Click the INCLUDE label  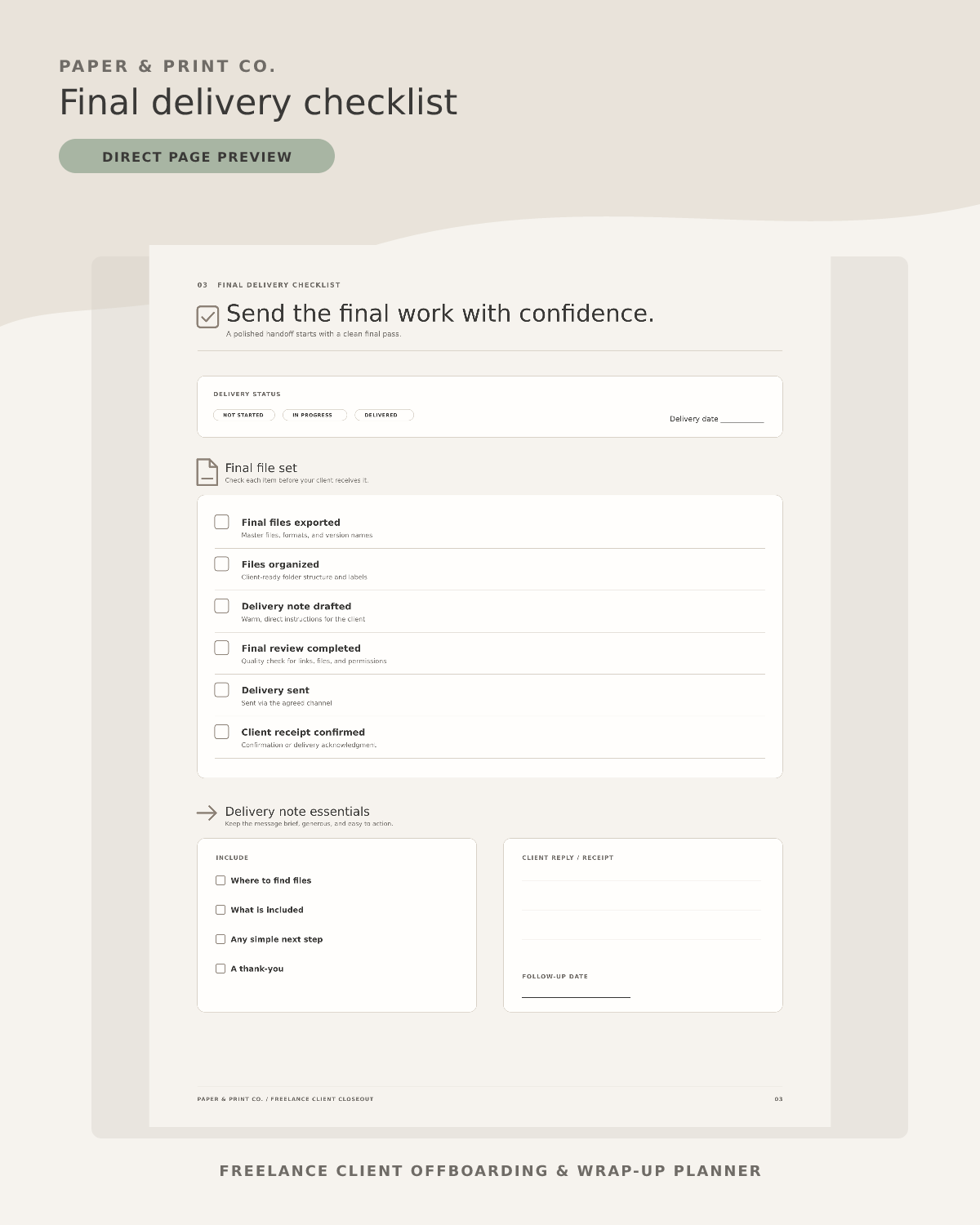[x=232, y=857]
